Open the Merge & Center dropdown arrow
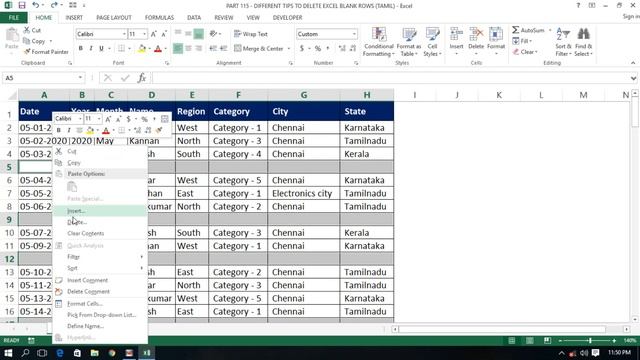Viewport: 640px width, 360px height. [289, 49]
